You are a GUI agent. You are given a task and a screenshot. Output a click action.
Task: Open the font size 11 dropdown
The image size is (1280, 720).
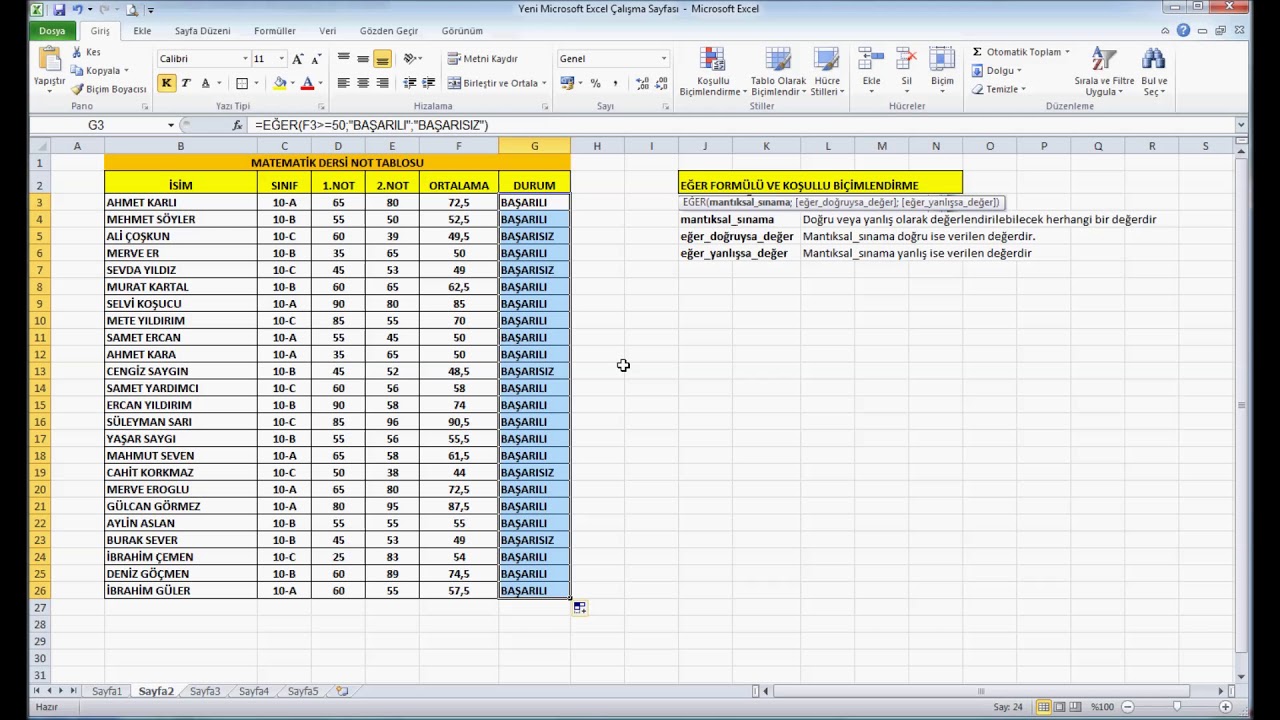click(x=281, y=59)
